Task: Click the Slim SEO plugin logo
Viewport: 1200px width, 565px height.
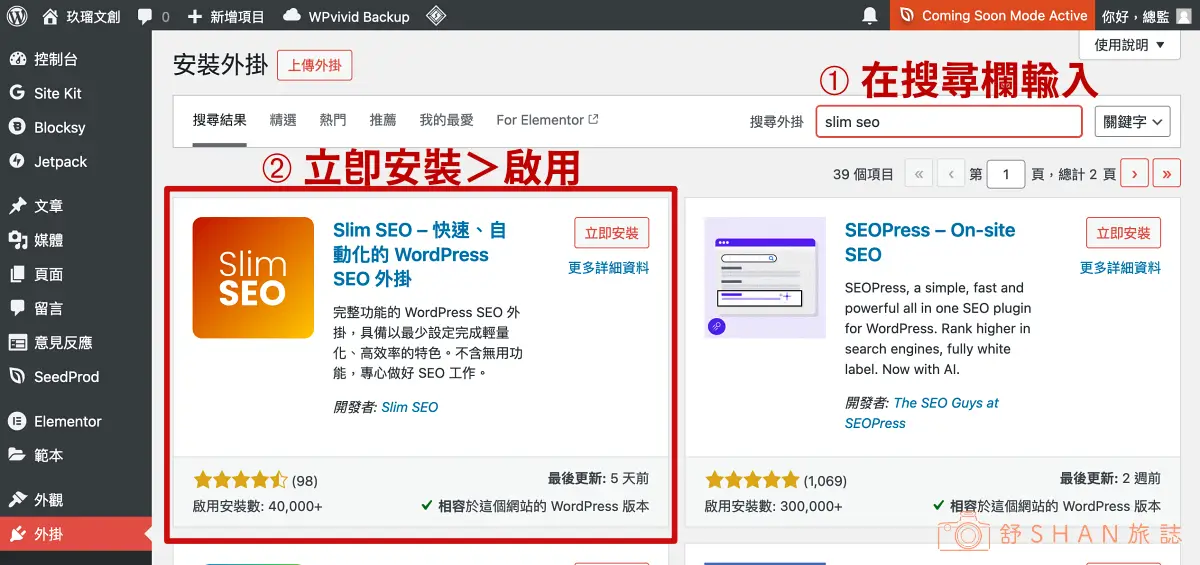Action: click(253, 278)
